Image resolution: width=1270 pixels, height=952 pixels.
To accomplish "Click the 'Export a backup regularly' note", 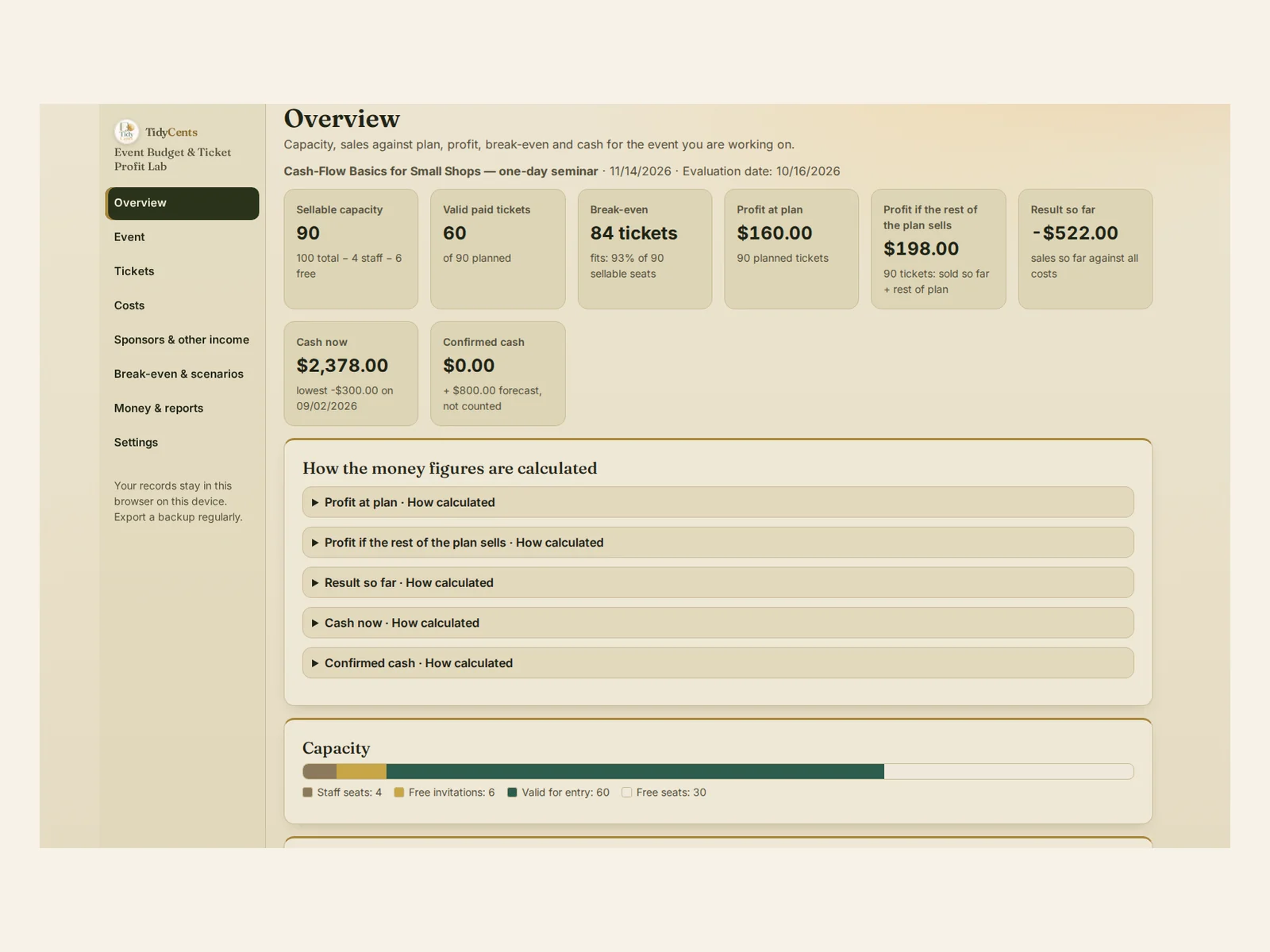I will (x=179, y=517).
